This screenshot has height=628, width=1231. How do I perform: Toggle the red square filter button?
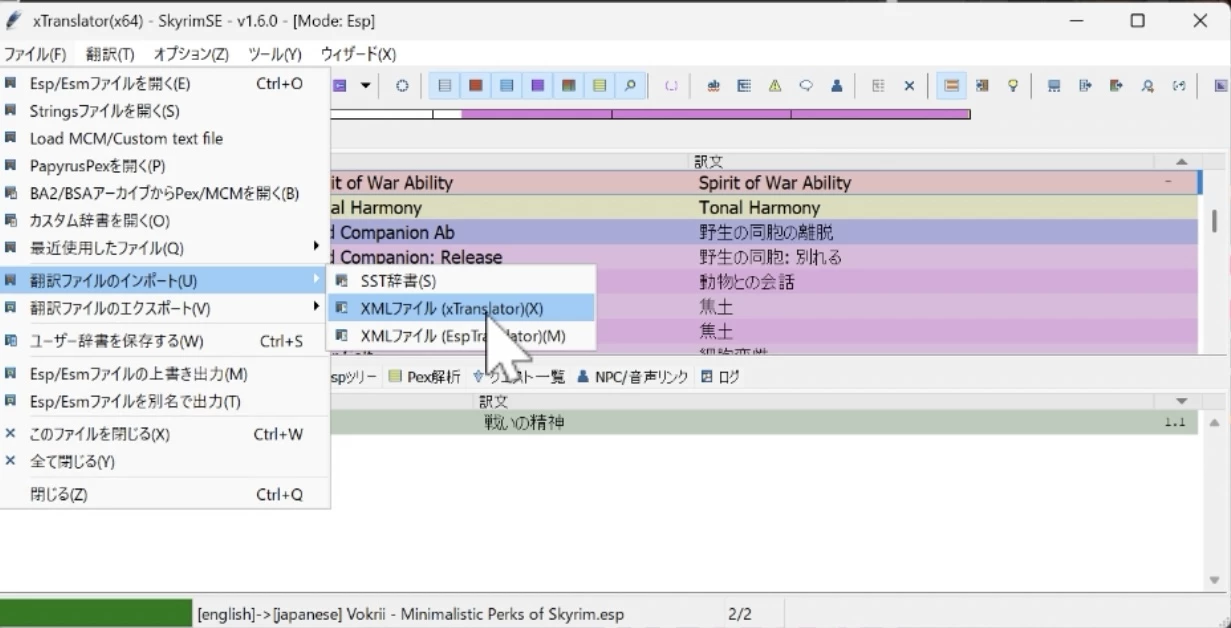pyautogui.click(x=476, y=86)
